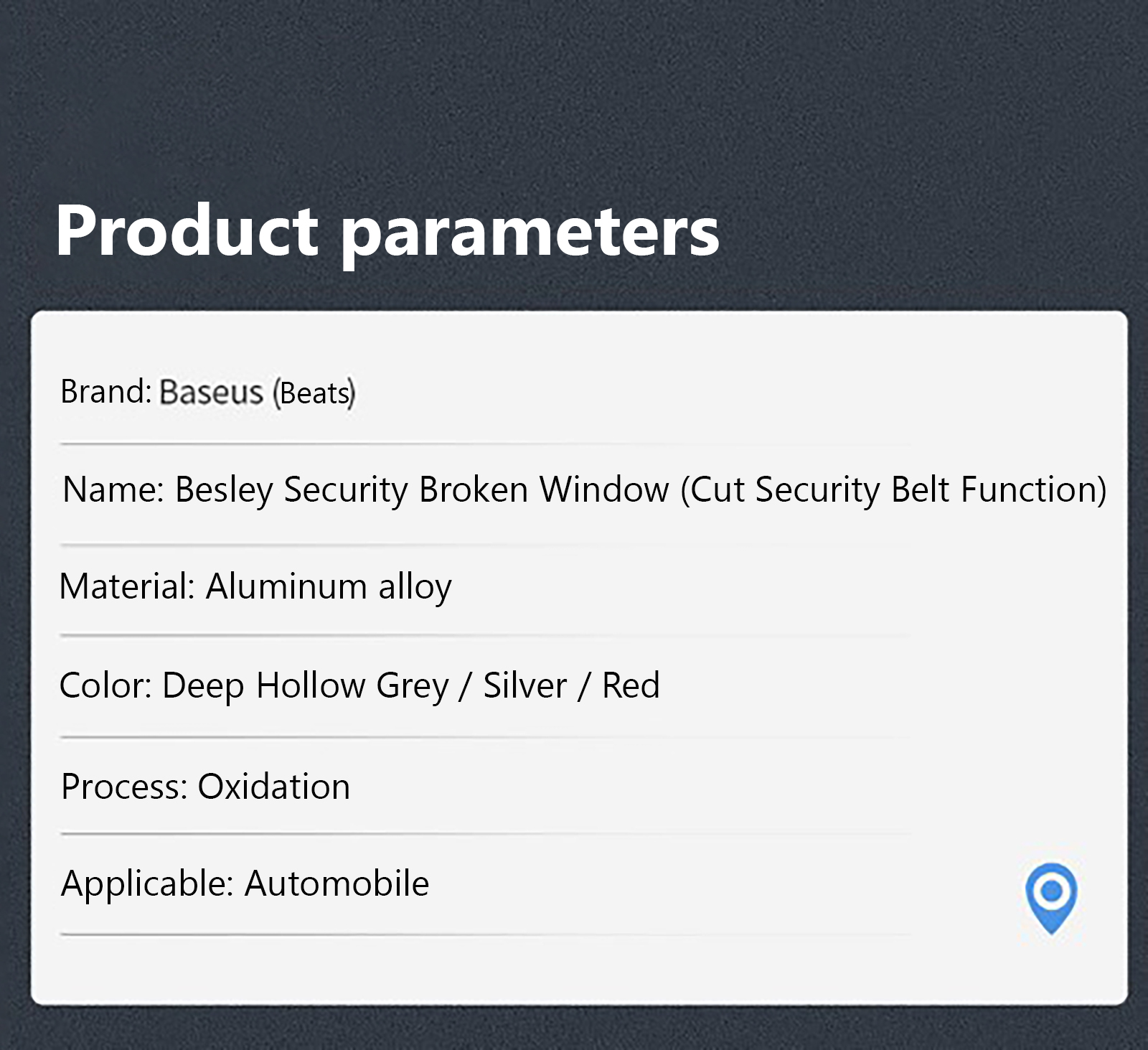Choose the "Silver" color text

click(524, 685)
